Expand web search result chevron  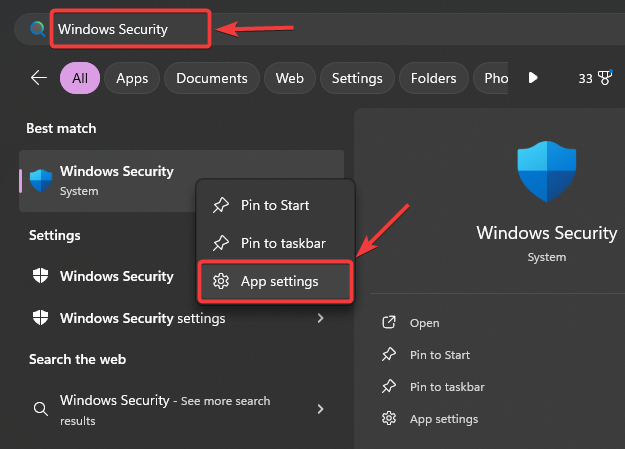[x=320, y=409]
